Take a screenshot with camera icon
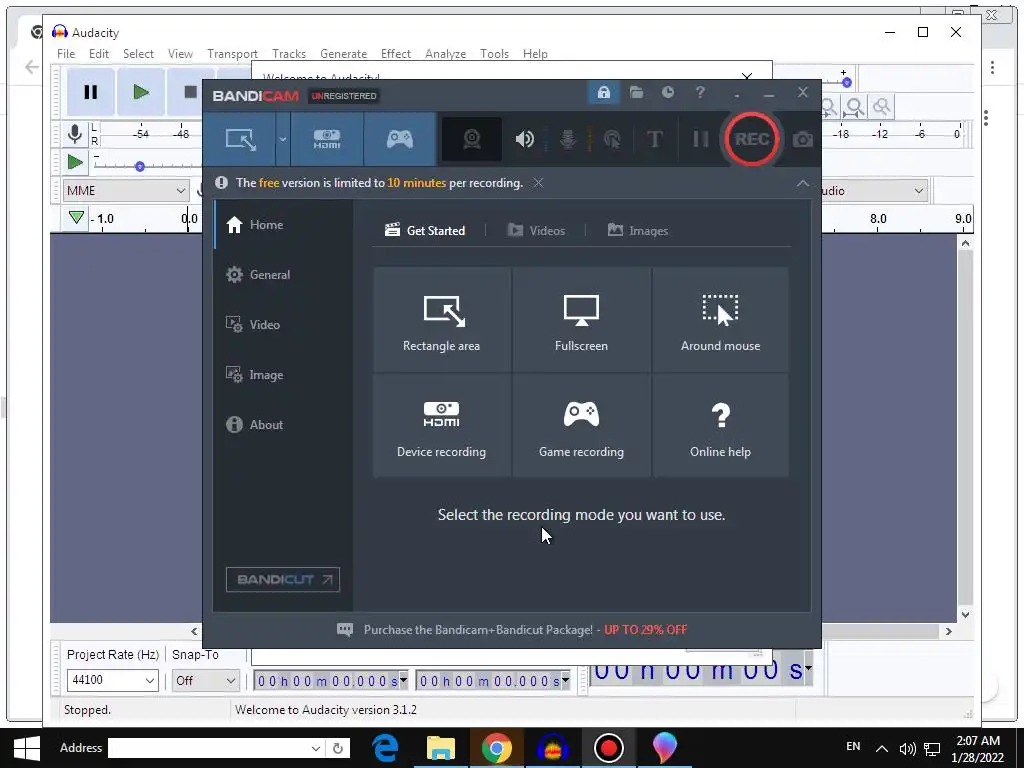 [803, 139]
